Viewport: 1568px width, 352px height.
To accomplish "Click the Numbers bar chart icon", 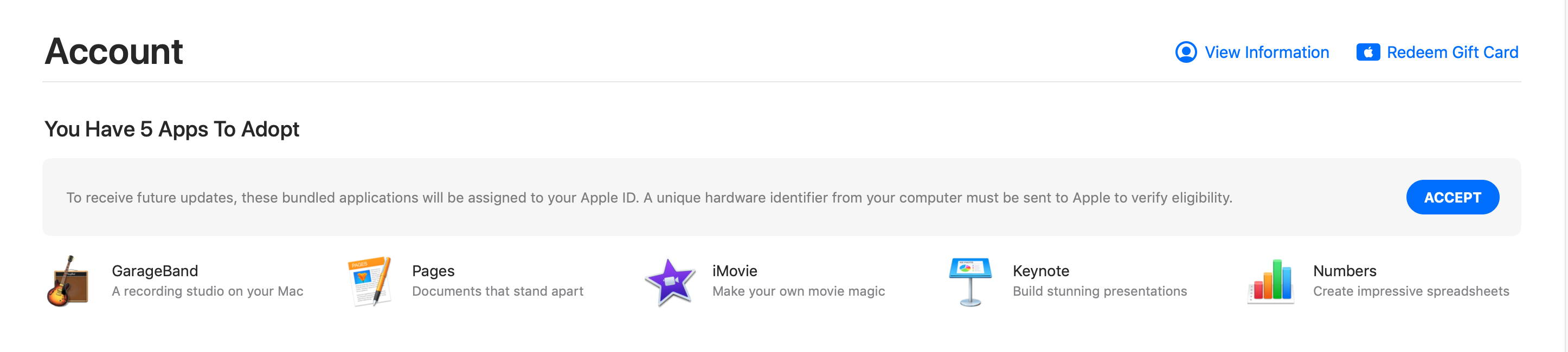I will 1270,281.
